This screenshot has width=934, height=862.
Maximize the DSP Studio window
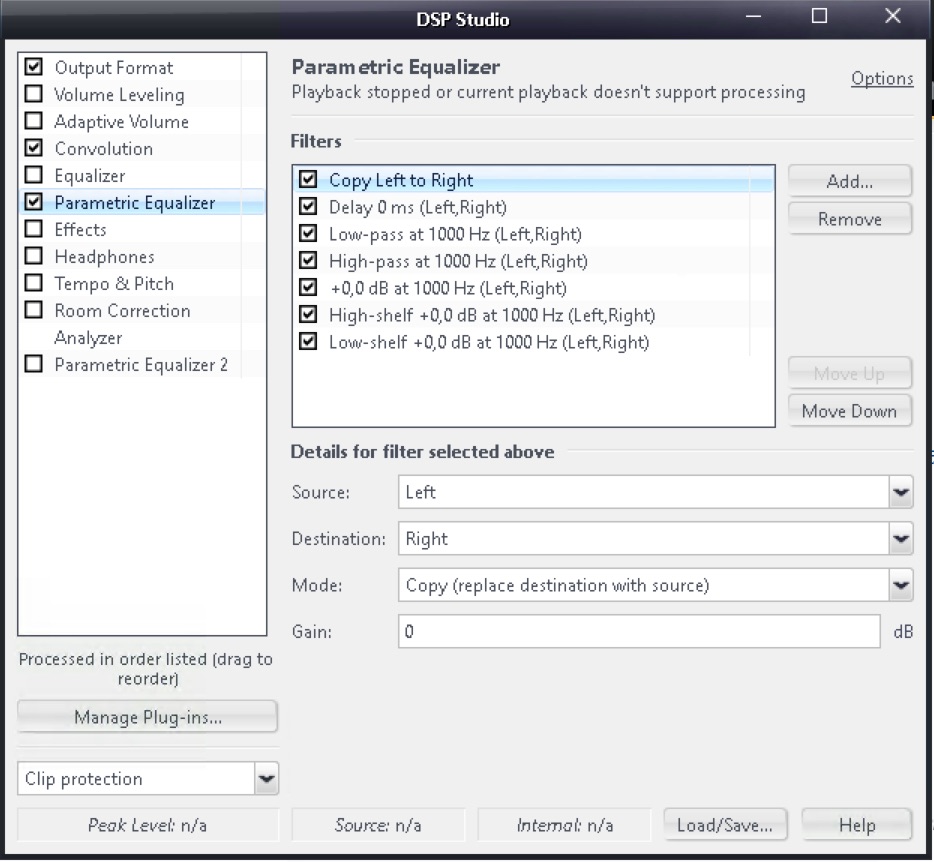click(x=820, y=16)
